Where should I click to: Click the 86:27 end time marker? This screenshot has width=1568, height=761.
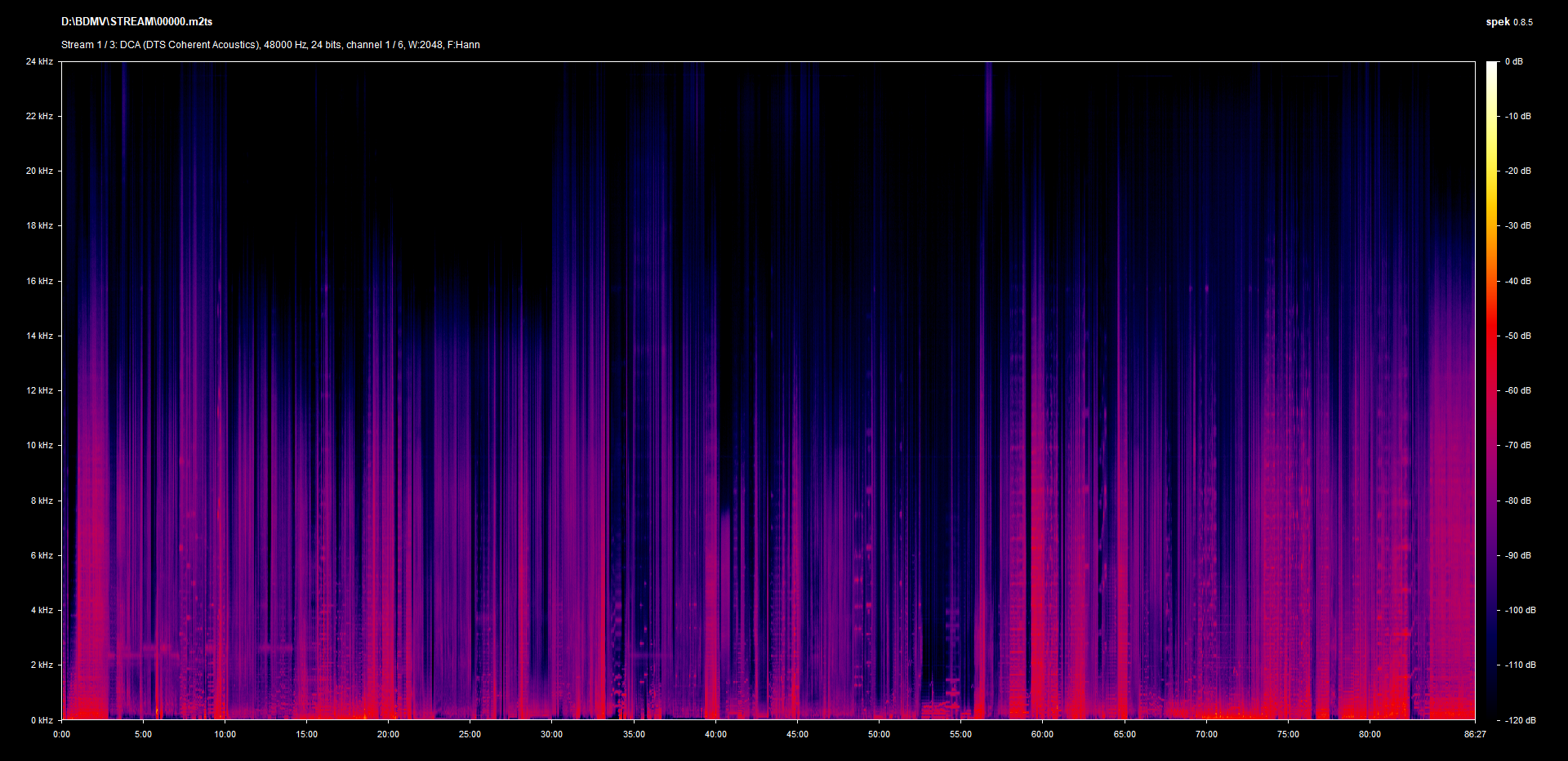[x=1475, y=735]
